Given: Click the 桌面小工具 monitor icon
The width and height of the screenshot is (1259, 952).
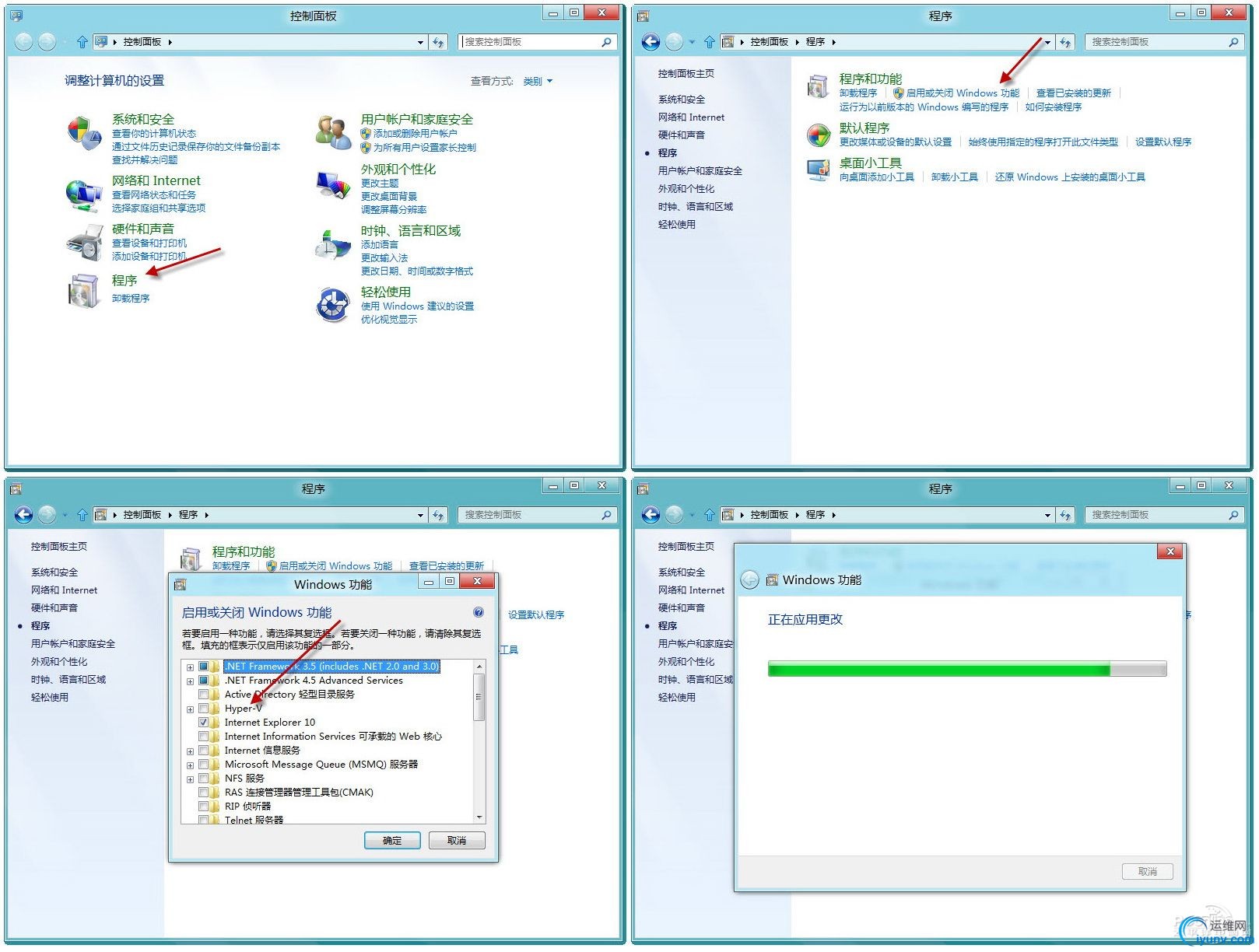Looking at the screenshot, I should pyautogui.click(x=818, y=170).
